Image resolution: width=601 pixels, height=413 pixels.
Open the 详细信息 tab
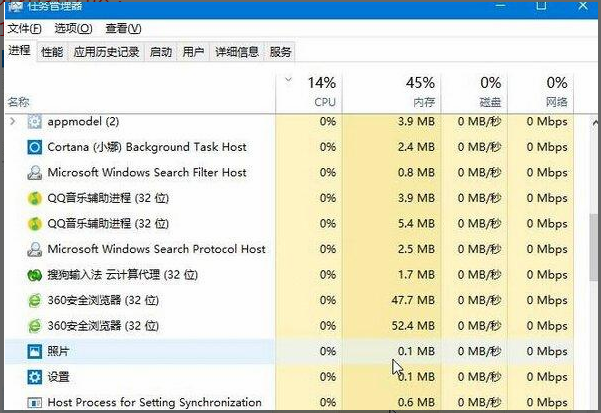pyautogui.click(x=236, y=52)
